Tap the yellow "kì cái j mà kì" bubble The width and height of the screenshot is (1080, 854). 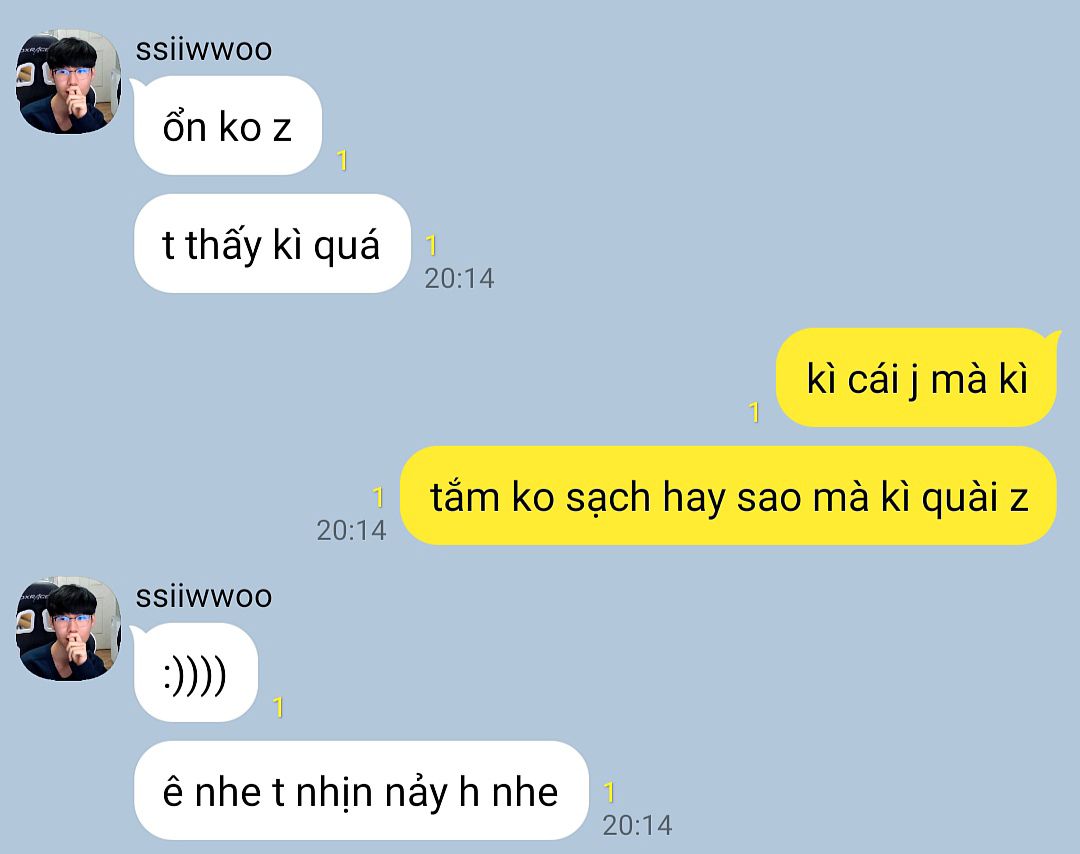click(x=916, y=377)
